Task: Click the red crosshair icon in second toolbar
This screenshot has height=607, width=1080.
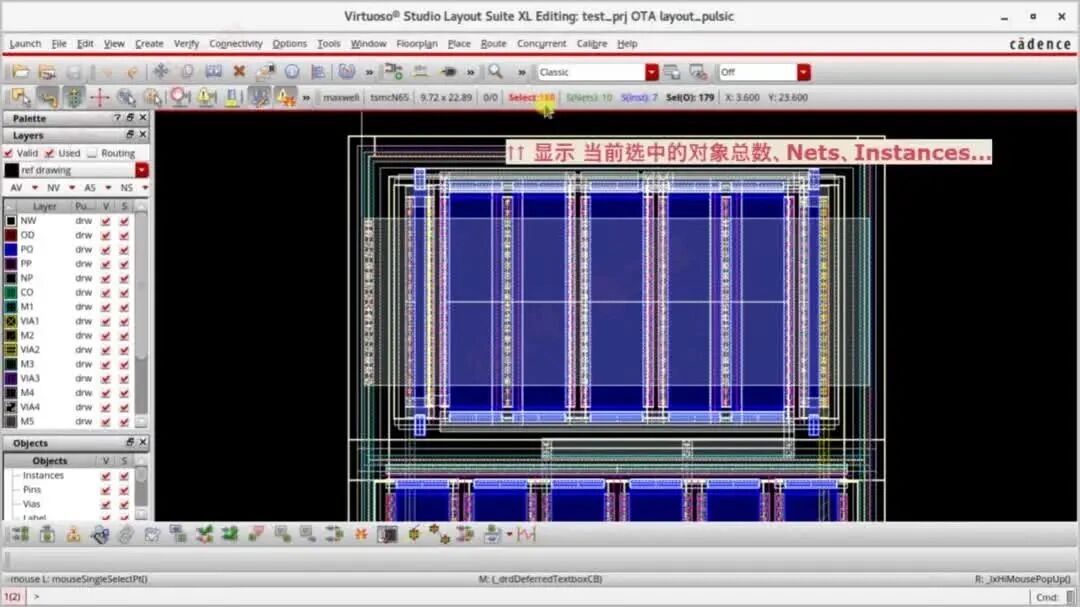Action: pos(100,97)
